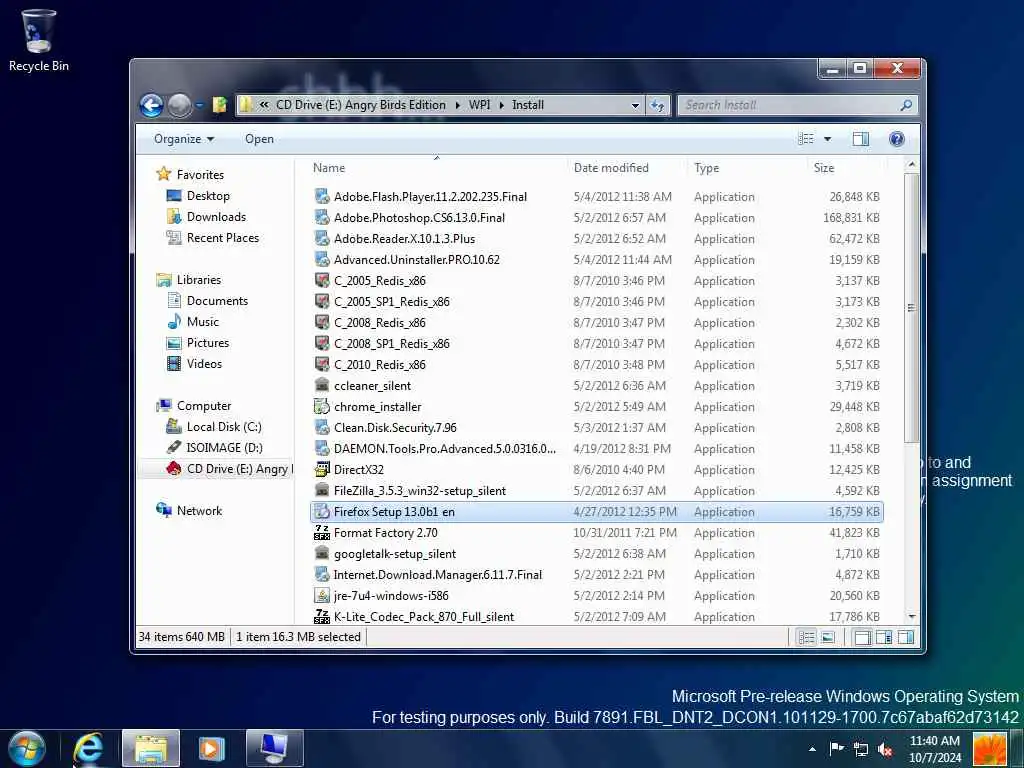
Task: Open the Pictures library
Action: click(208, 343)
